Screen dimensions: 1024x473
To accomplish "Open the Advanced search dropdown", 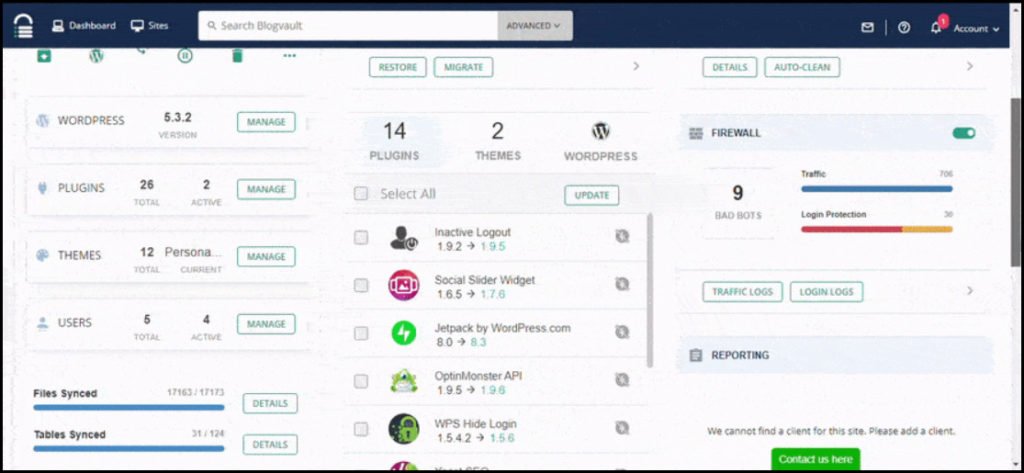I will coord(535,26).
